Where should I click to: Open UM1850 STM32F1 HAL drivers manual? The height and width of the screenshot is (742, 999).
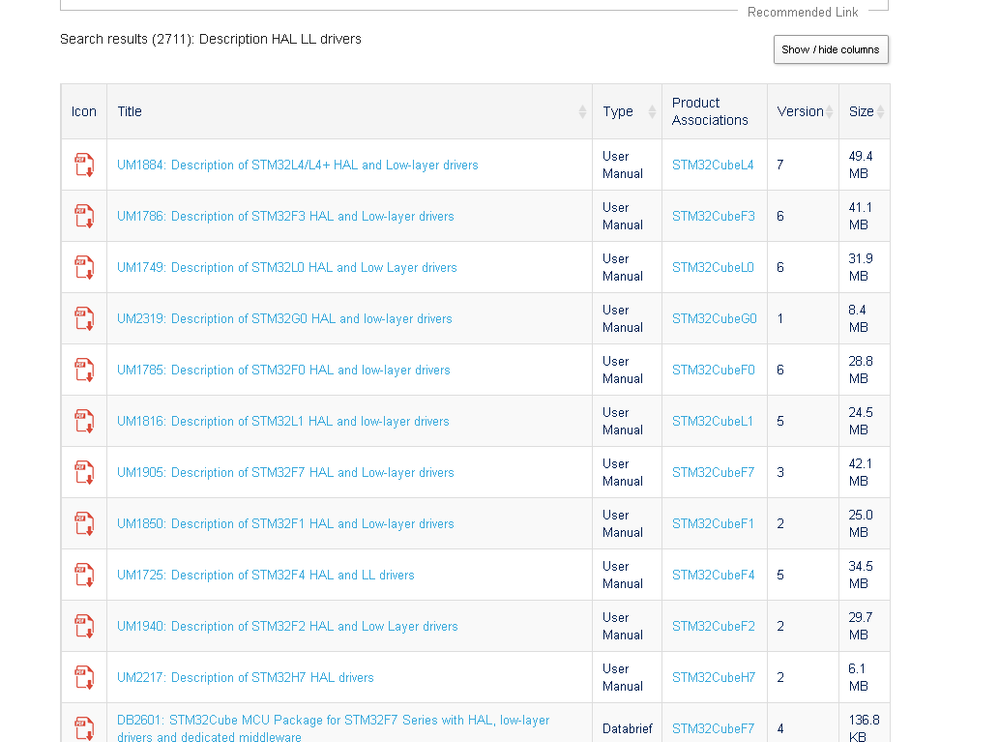click(x=285, y=524)
